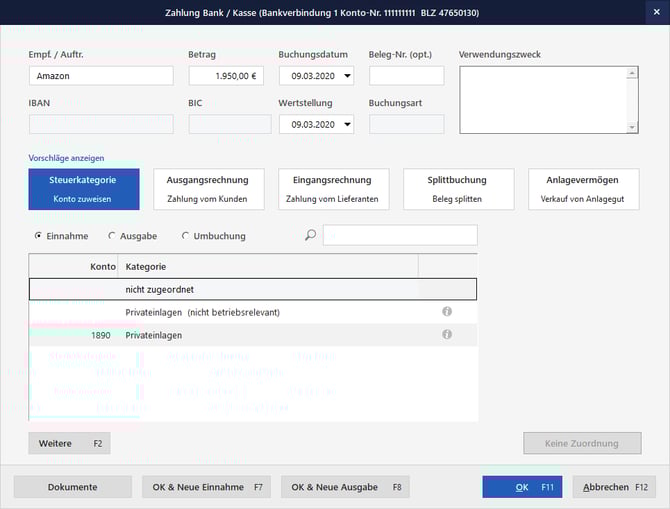Click the Kategorie column header
670x509 pixels.
point(268,266)
